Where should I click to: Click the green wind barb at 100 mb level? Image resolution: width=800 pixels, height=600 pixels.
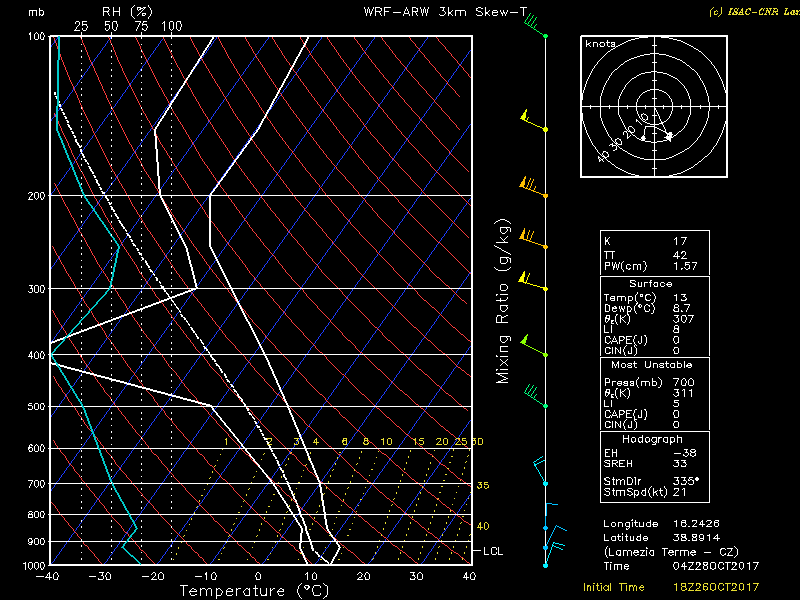[535, 27]
